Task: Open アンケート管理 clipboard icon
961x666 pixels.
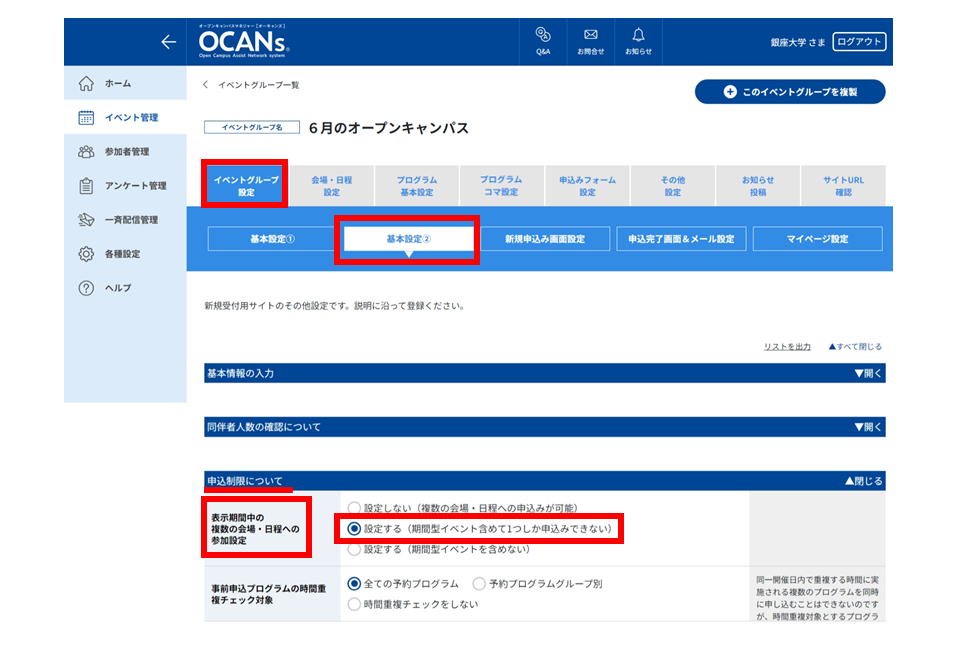Action: [86, 186]
